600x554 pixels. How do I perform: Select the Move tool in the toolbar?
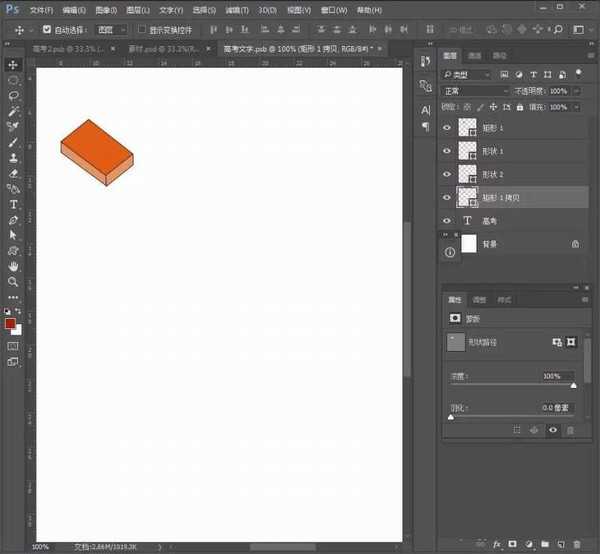coord(13,65)
